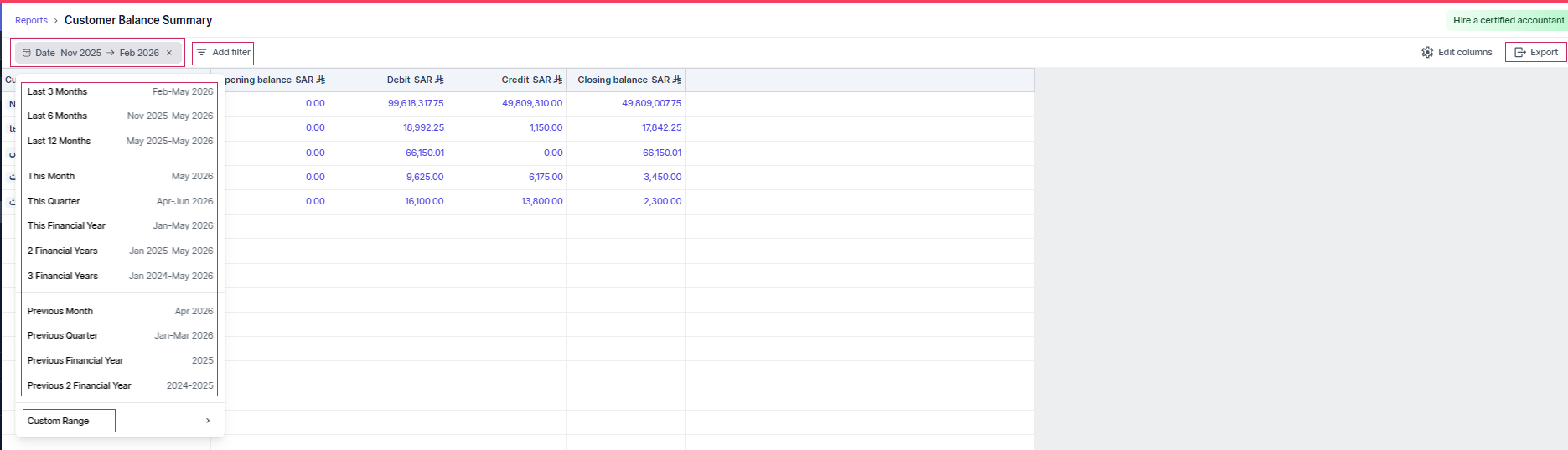Expand the Custom Range submenu chevron

pos(208,421)
